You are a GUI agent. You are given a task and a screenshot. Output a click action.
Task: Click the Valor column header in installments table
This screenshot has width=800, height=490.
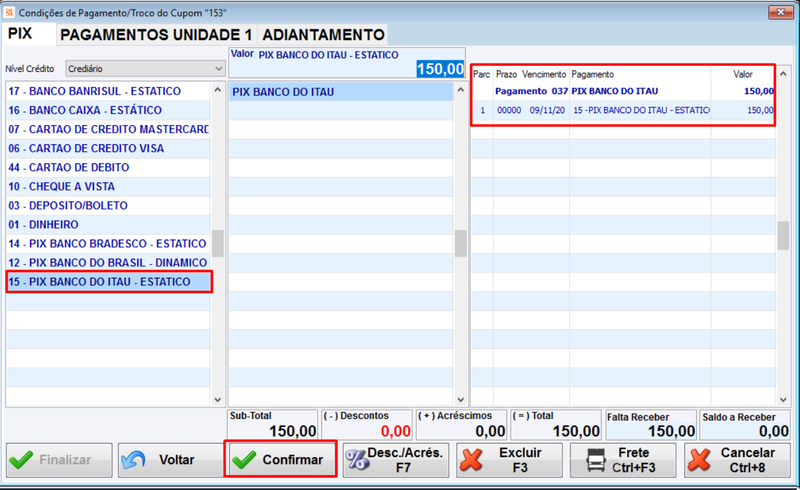(x=743, y=75)
